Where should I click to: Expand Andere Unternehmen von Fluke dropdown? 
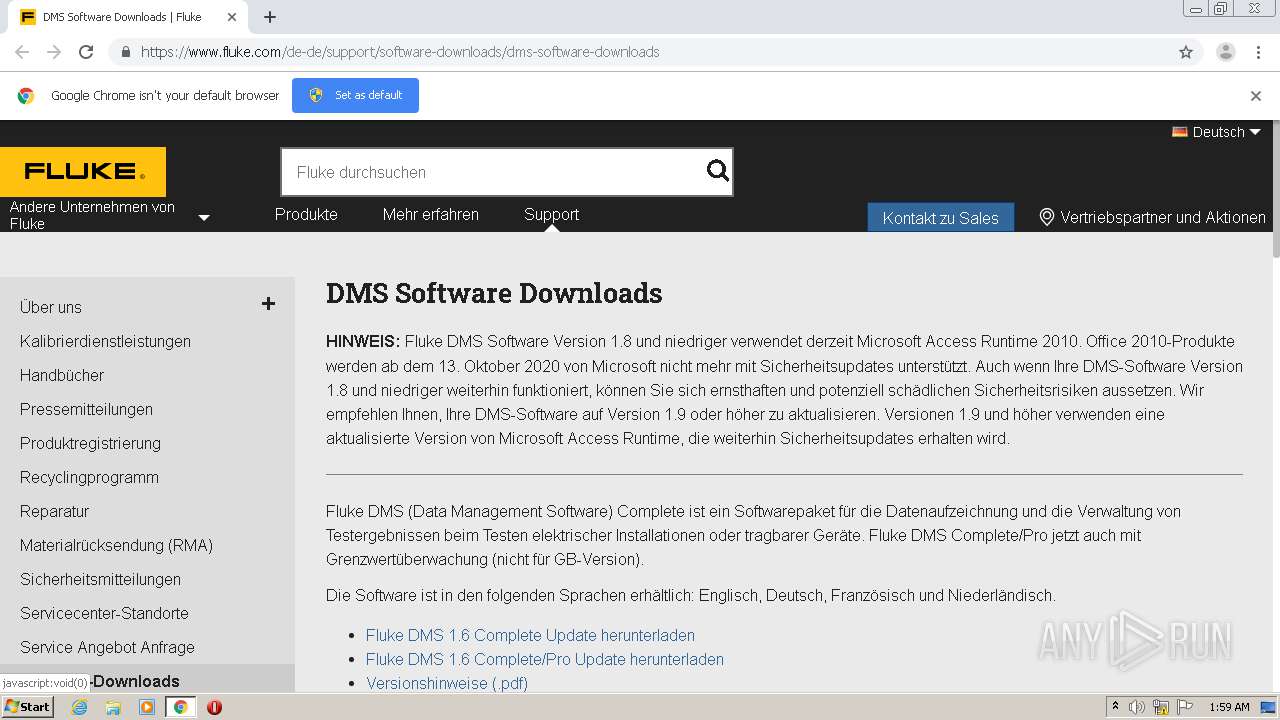pyautogui.click(x=204, y=217)
